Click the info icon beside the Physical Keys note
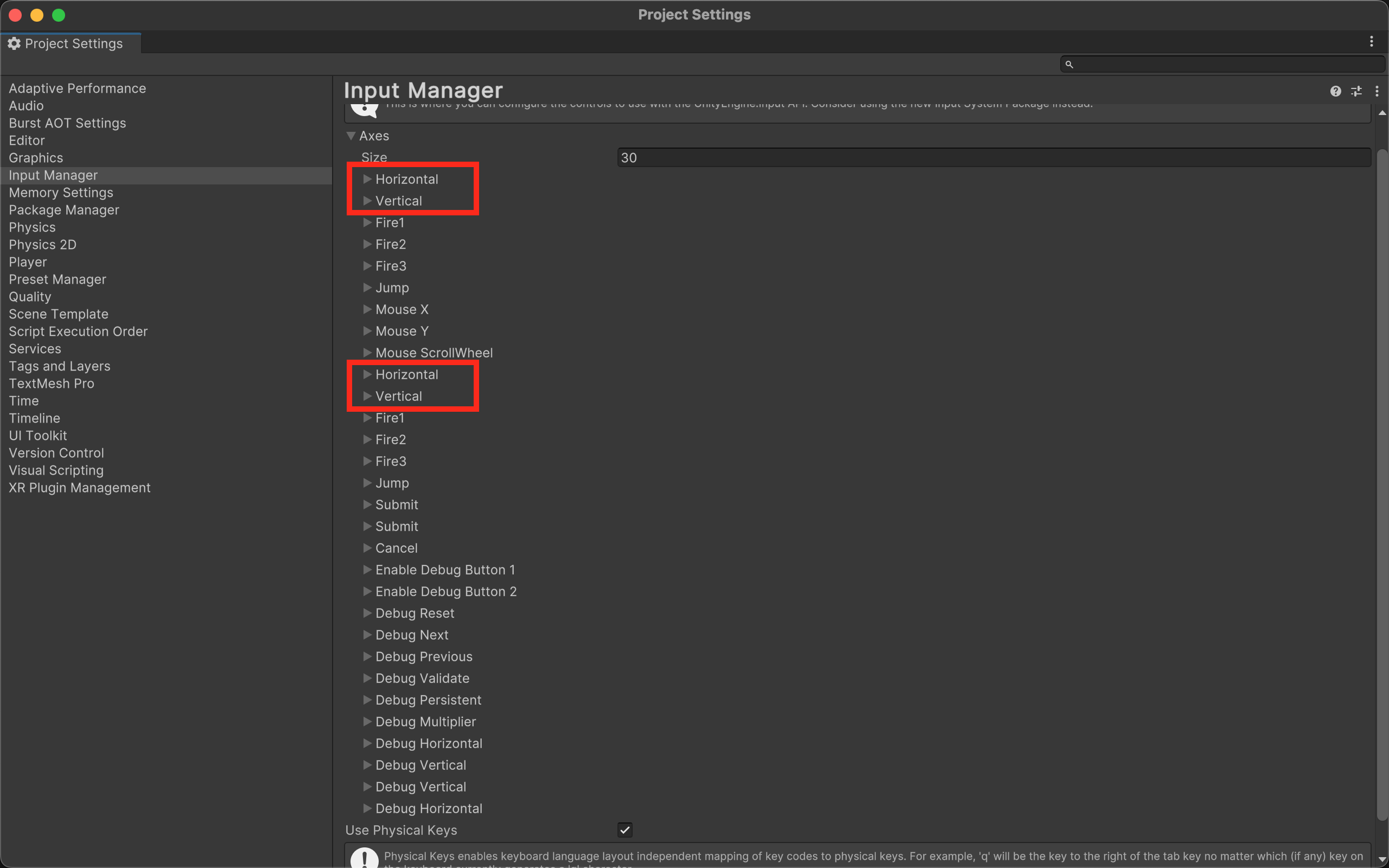1389x868 pixels. (x=364, y=858)
